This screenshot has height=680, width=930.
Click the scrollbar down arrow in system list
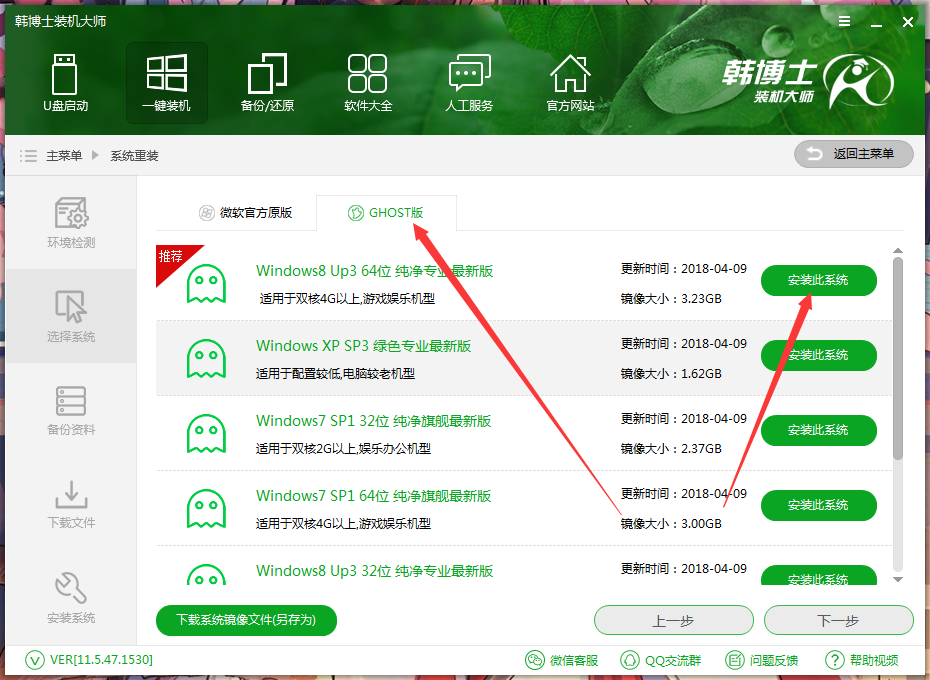(x=898, y=580)
